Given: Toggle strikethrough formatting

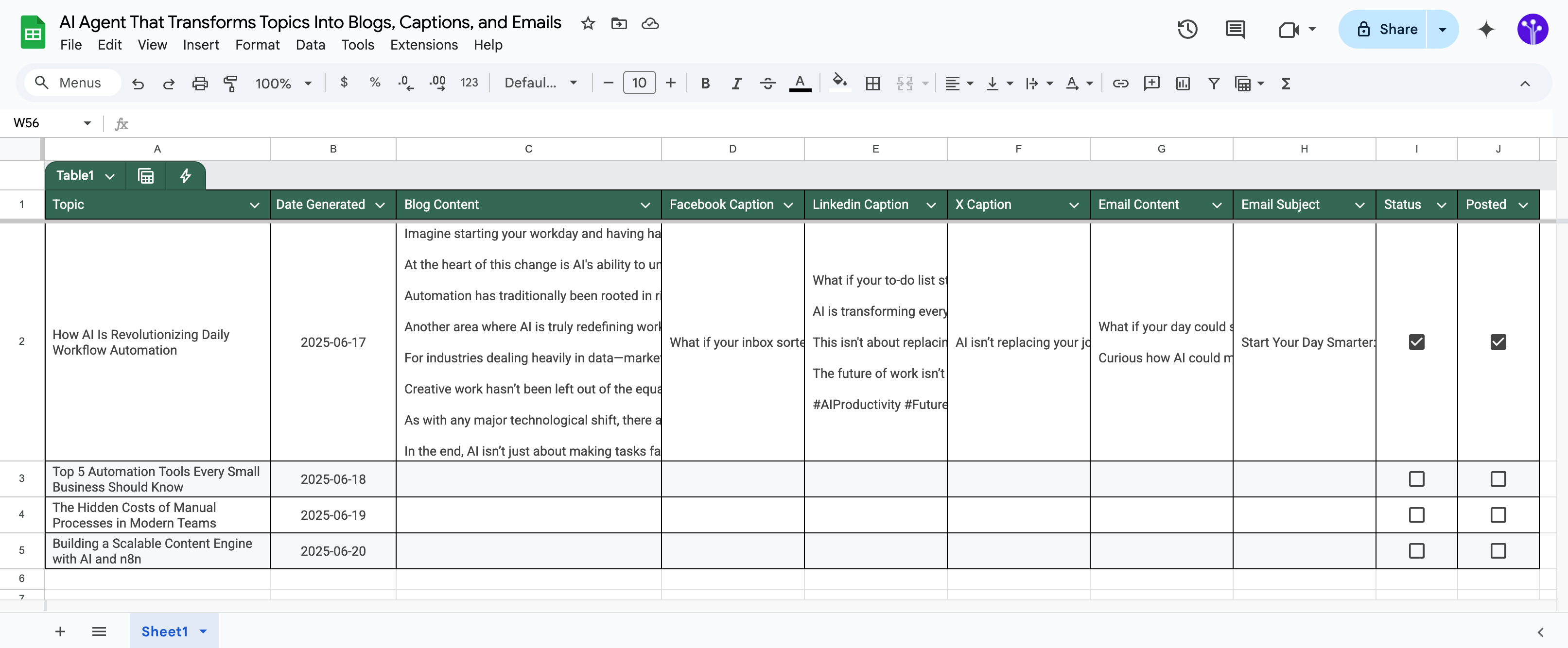Looking at the screenshot, I should click(x=767, y=84).
